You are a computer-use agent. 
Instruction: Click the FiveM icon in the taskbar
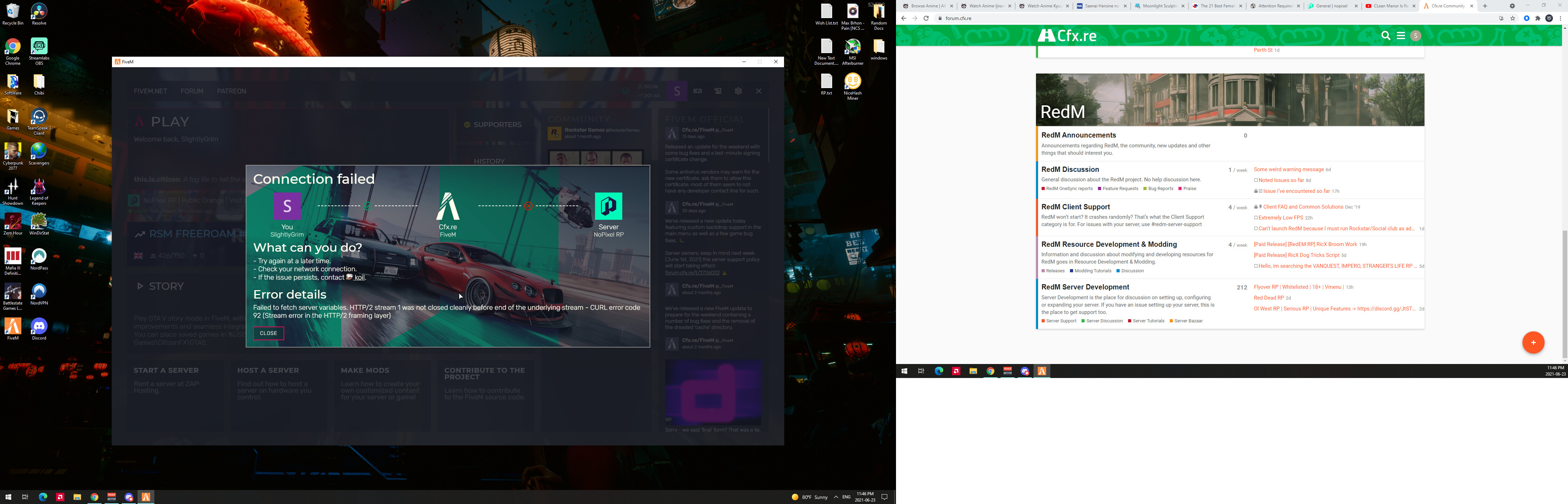click(x=146, y=497)
